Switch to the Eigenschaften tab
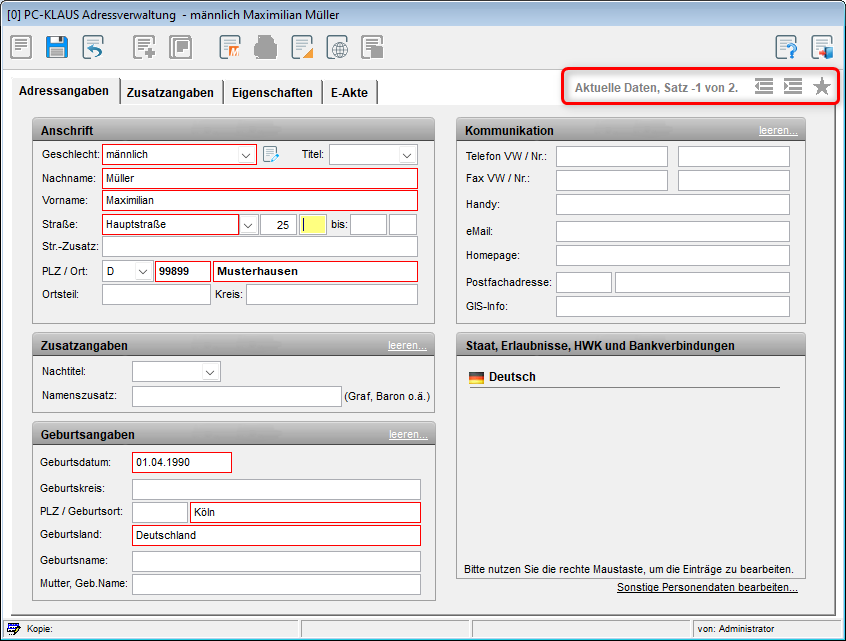 click(271, 92)
